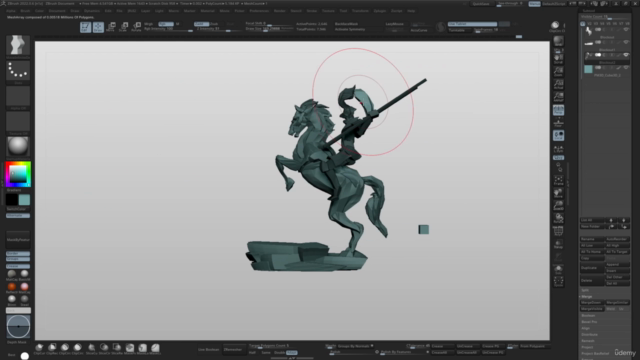
Task: Open the current brush thumbnail
Action: point(18,45)
